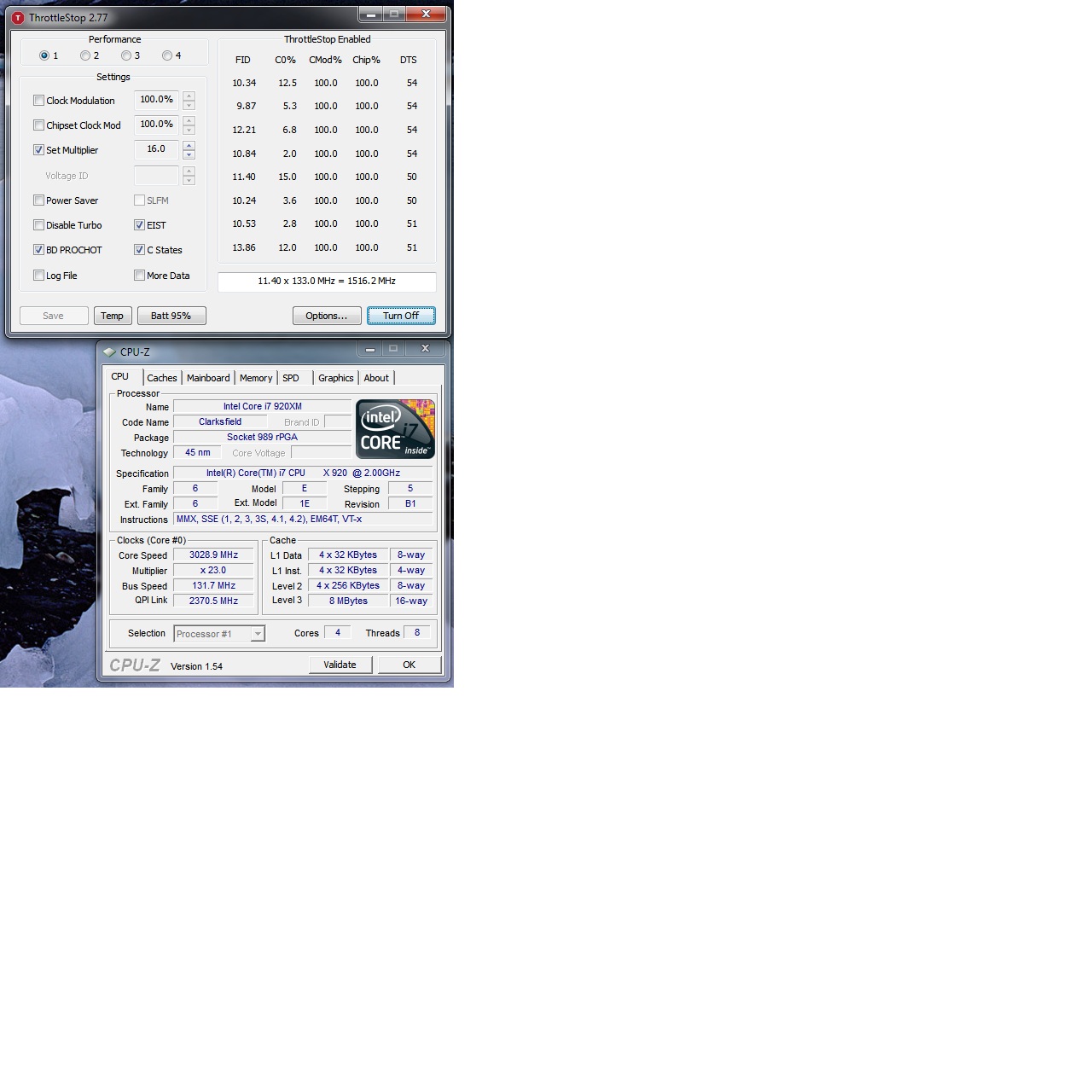Click the 11.40 x 133.0 MHz frequency readout
The image size is (1092, 1092).
pos(327,282)
